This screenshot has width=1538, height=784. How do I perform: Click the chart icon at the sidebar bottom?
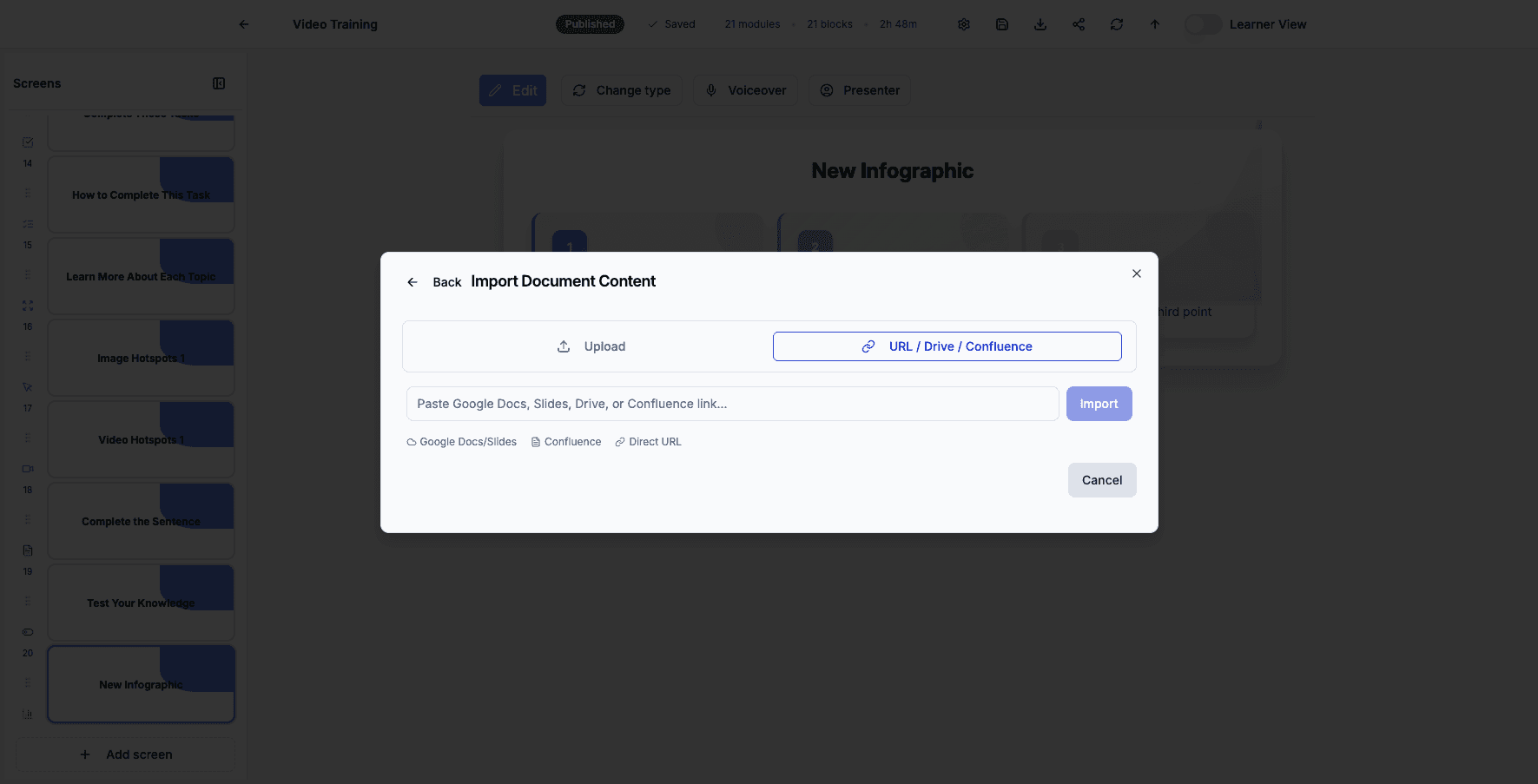pyautogui.click(x=27, y=714)
